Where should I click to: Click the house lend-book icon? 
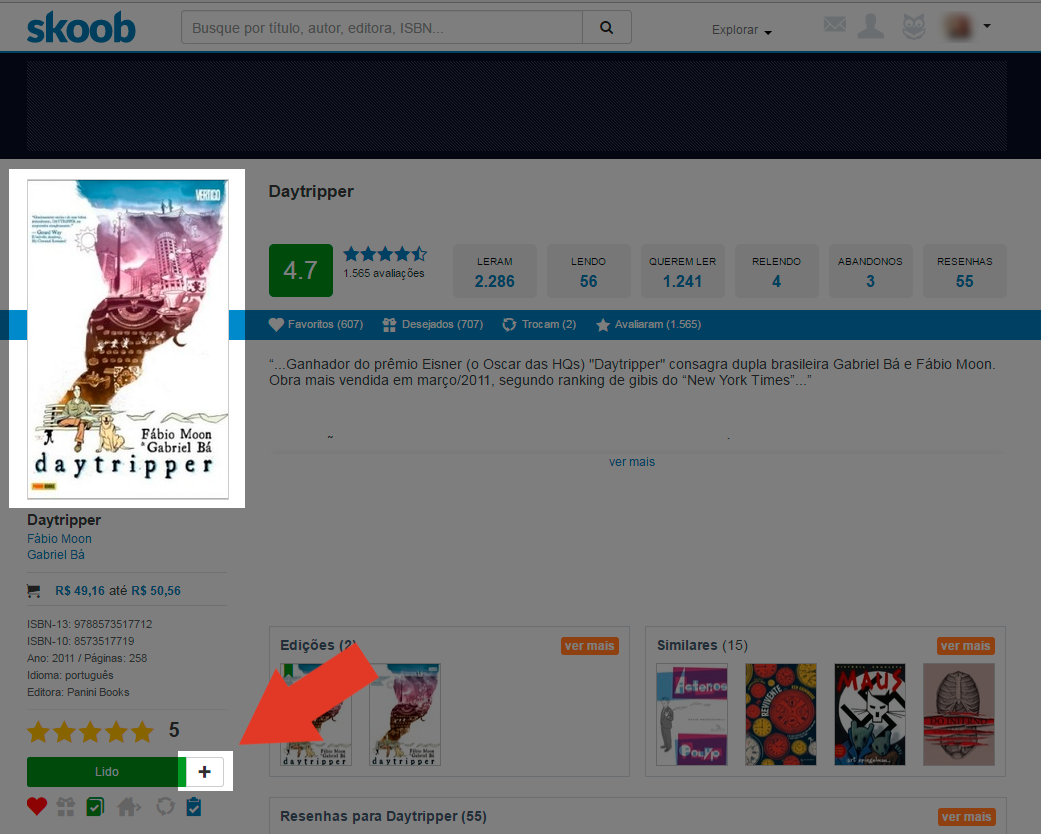tap(129, 806)
